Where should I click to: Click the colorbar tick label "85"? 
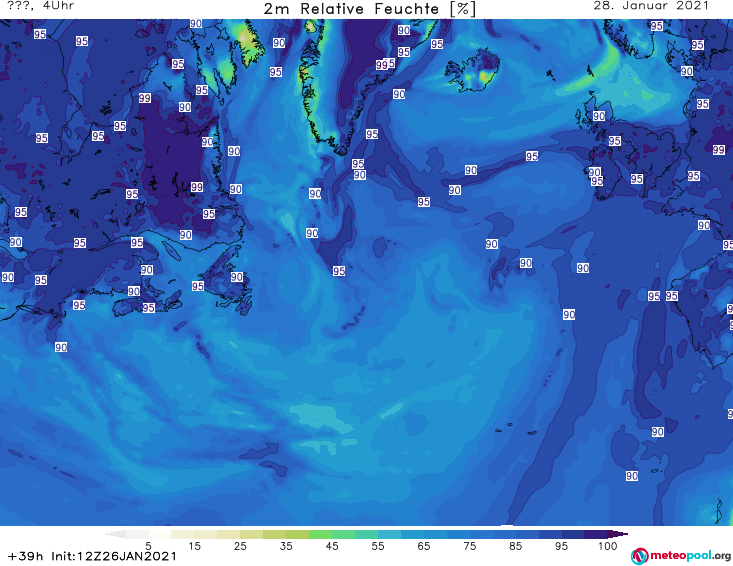pos(515,546)
